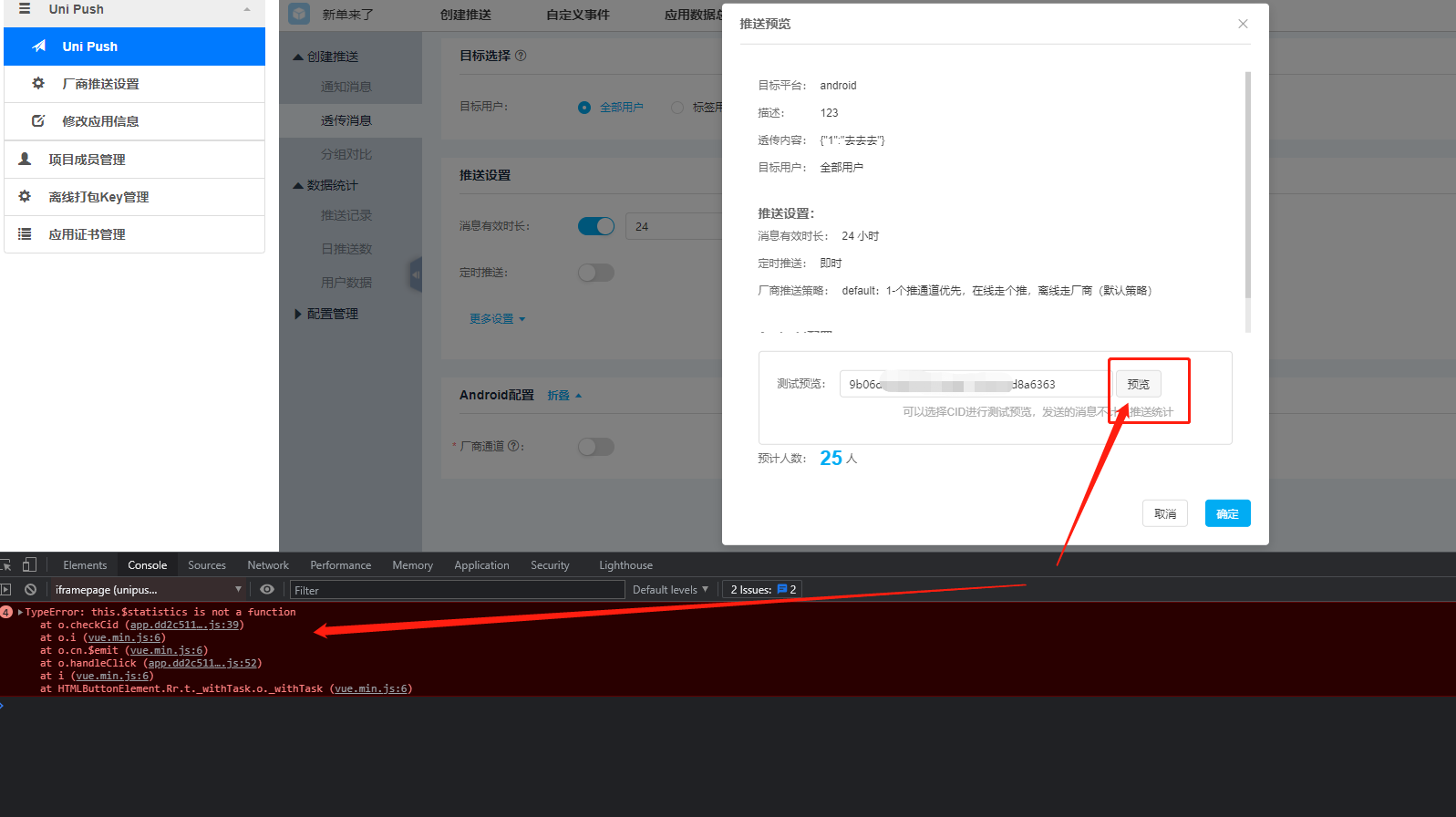Click the person icon for 项目成员管理

(26, 160)
